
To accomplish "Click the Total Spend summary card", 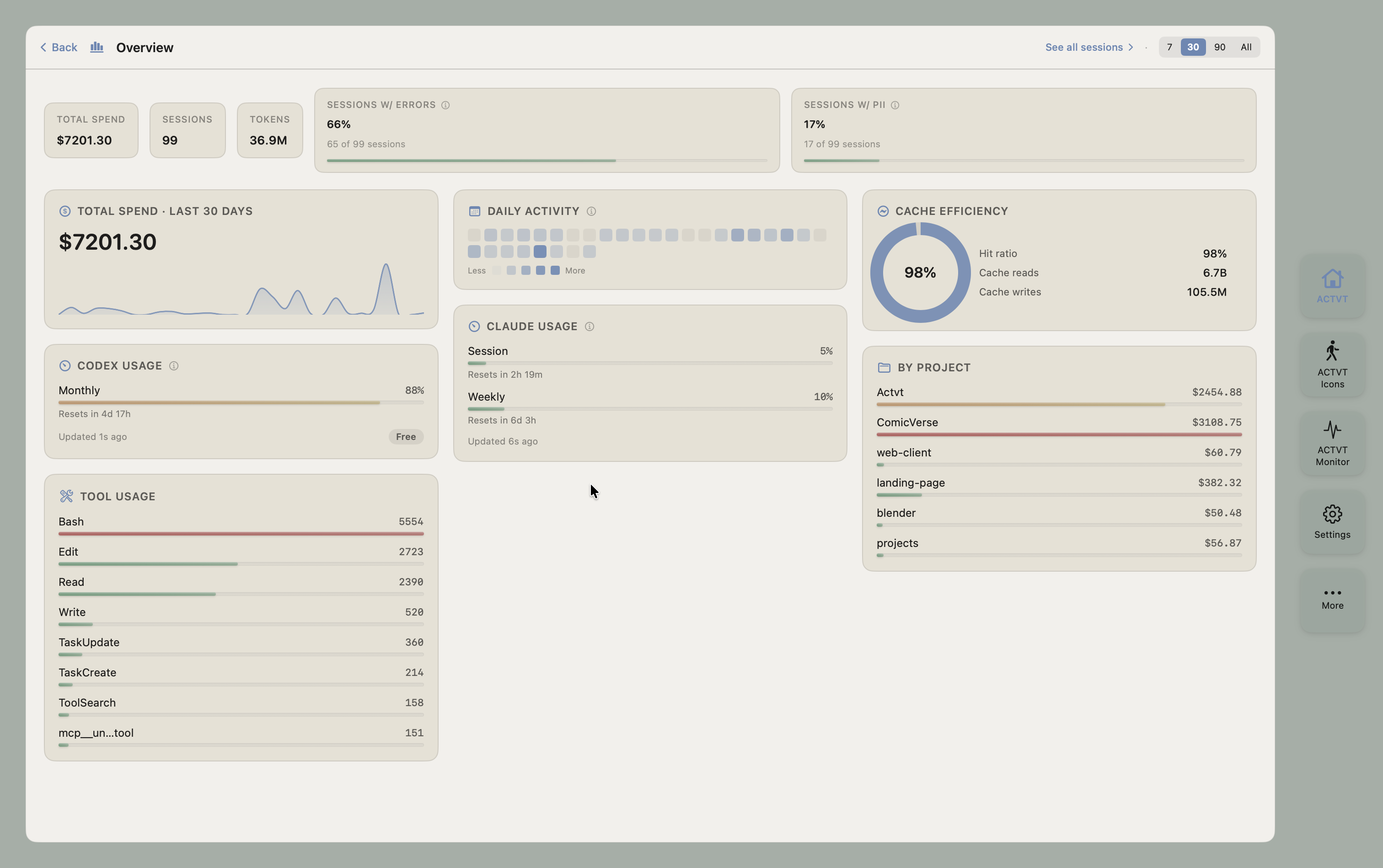I will tap(91, 130).
